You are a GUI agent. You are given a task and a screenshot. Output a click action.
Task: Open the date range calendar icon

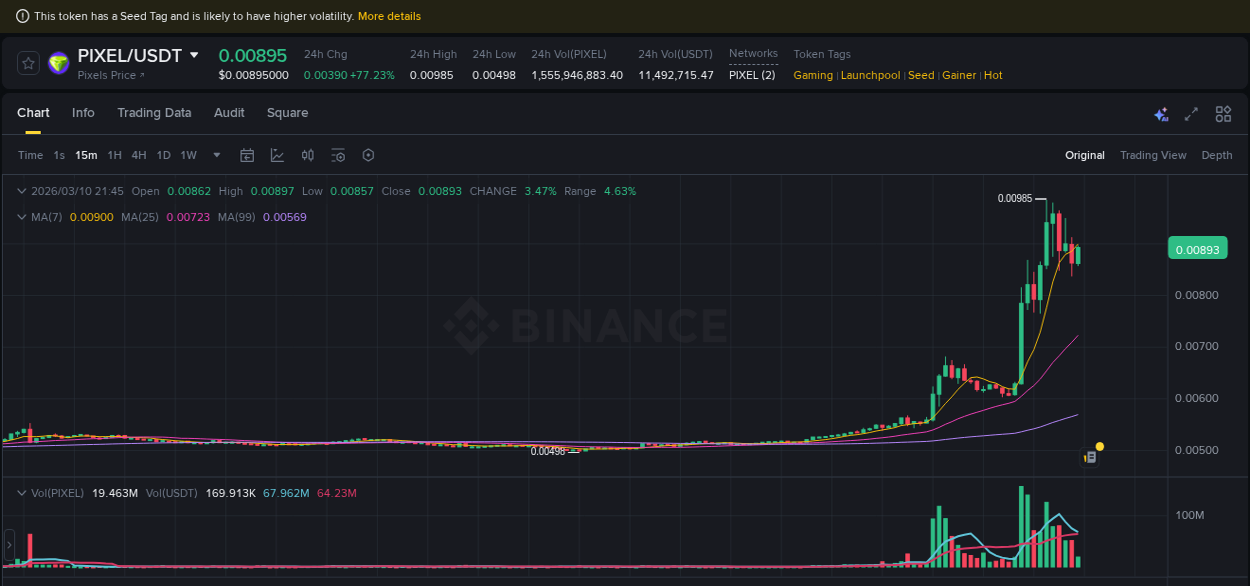click(247, 155)
